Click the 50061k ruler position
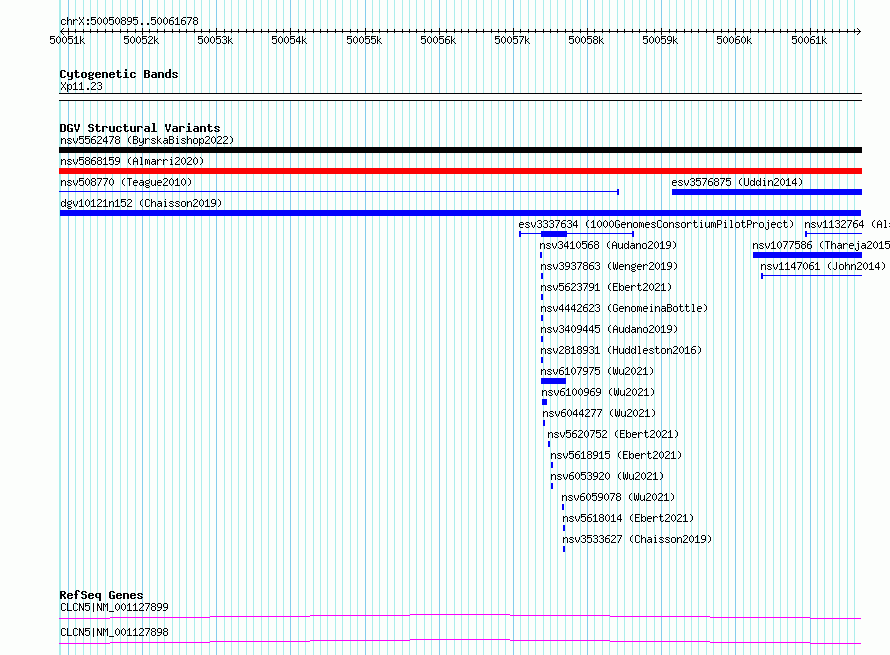 [809, 40]
